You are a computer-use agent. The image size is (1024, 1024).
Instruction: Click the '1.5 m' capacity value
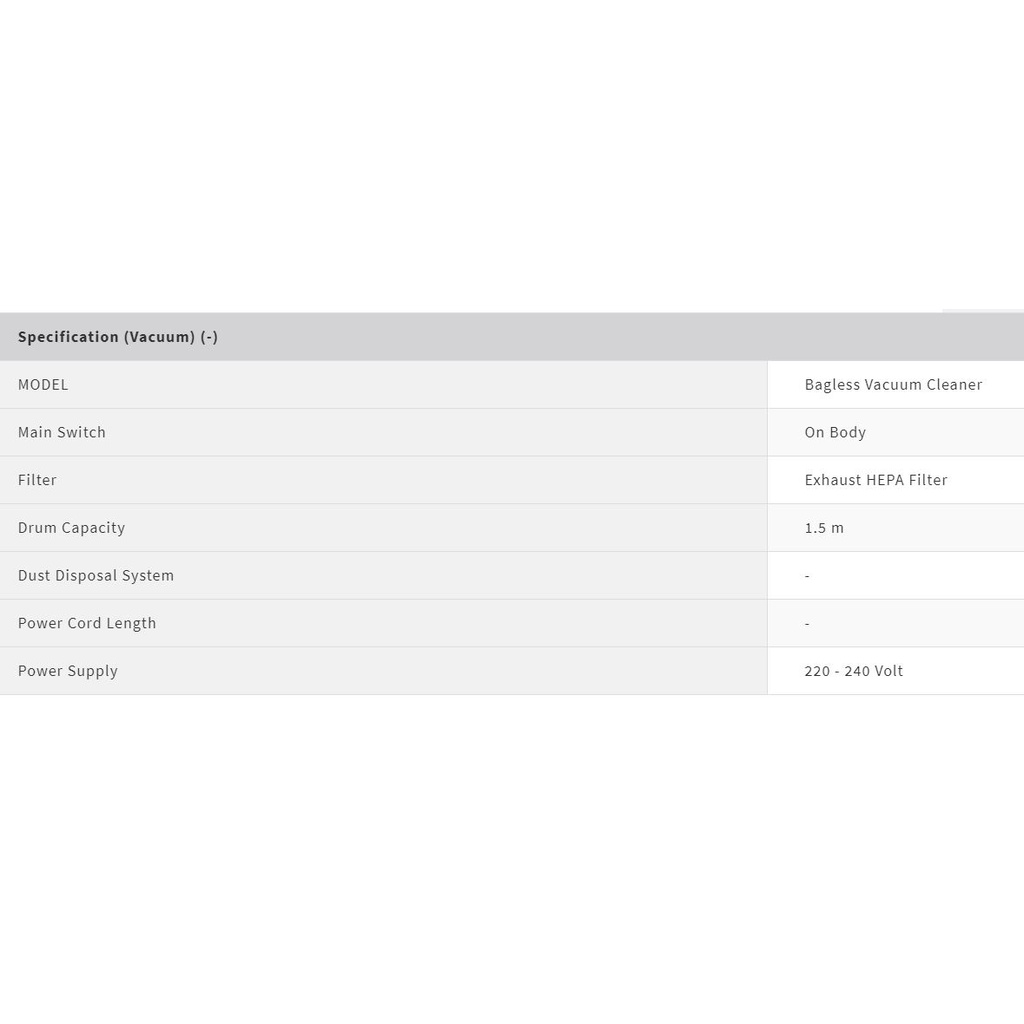tap(824, 528)
